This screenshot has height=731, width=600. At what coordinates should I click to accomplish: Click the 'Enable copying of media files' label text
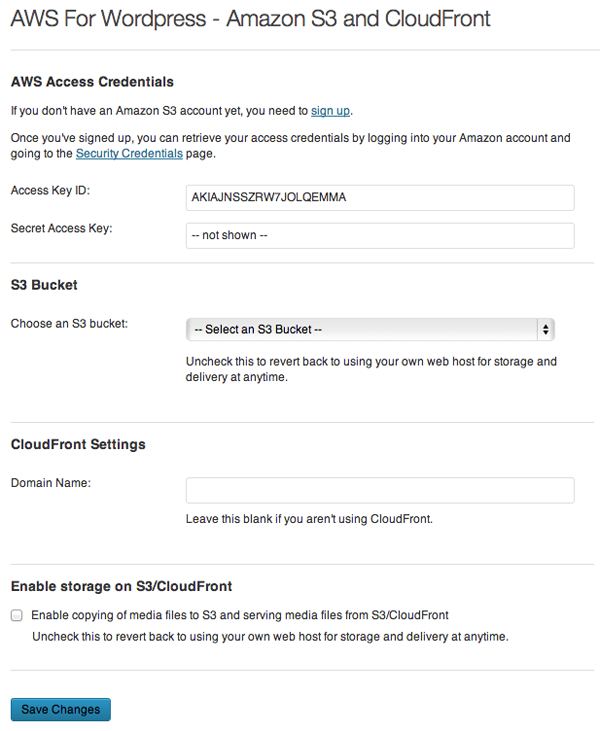[240, 615]
